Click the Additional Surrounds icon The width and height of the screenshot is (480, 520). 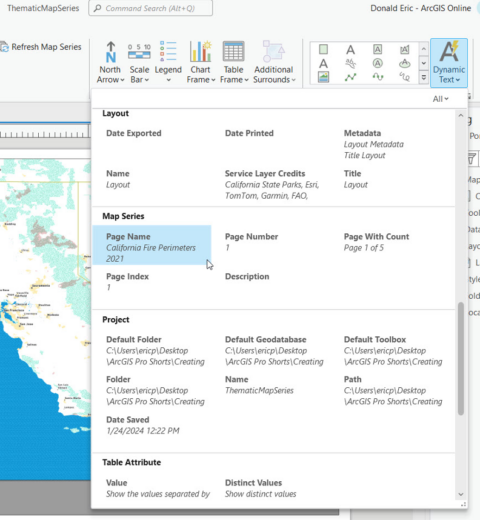(x=274, y=51)
